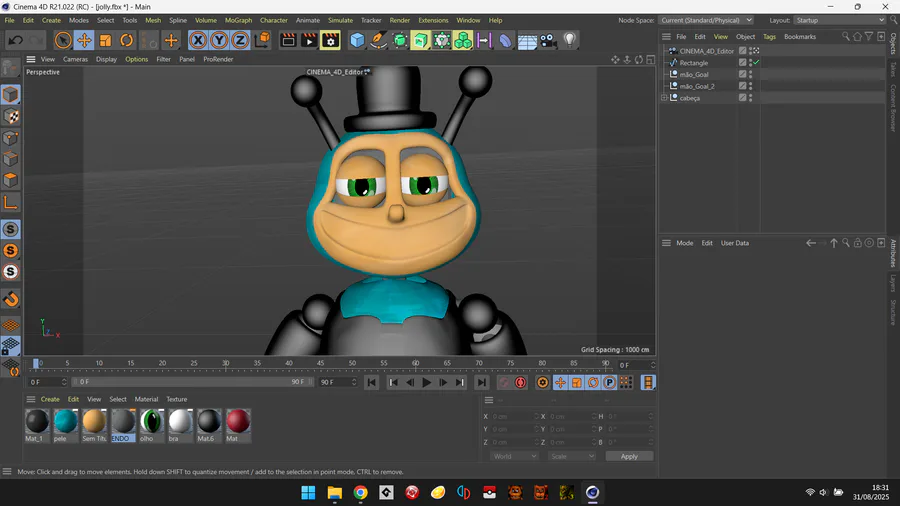Screen dimensions: 900x506
Task: Toggle Y axis lock
Action: pyautogui.click(x=219, y=40)
